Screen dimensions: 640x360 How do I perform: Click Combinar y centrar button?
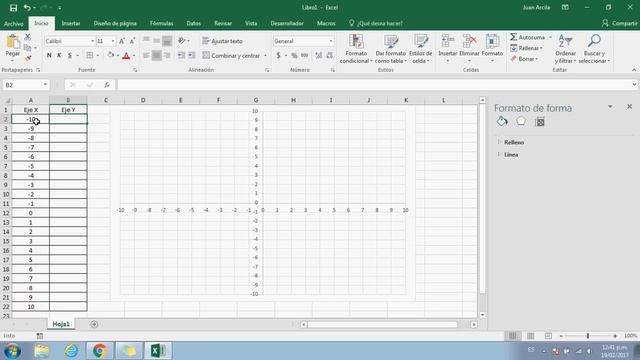(231, 55)
